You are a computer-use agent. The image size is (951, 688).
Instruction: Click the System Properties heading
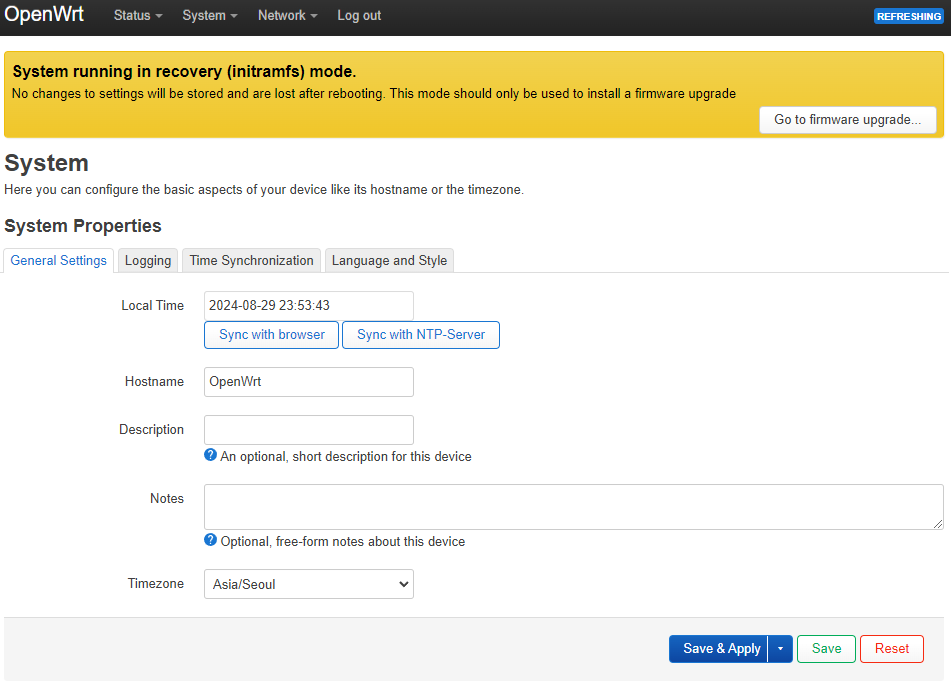click(82, 226)
